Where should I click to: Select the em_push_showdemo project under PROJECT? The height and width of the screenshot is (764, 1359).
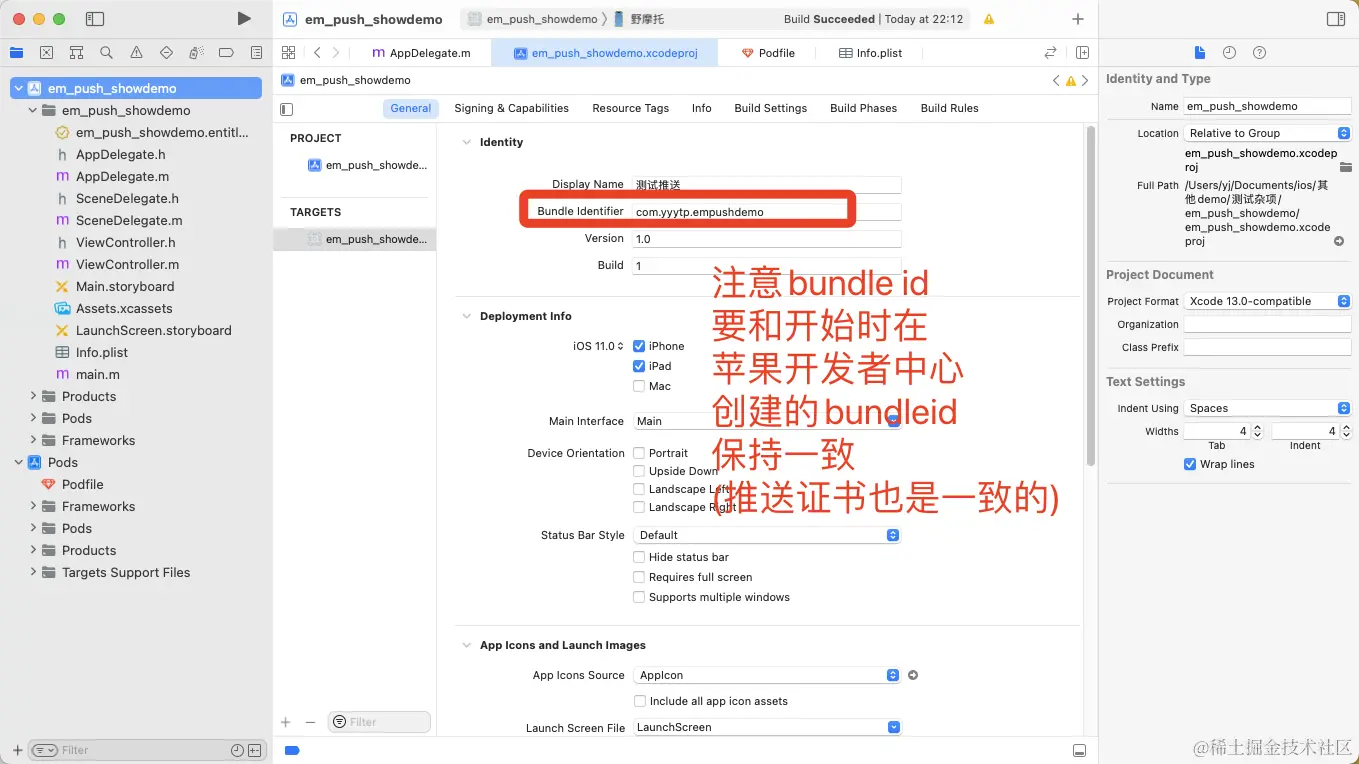(x=366, y=165)
